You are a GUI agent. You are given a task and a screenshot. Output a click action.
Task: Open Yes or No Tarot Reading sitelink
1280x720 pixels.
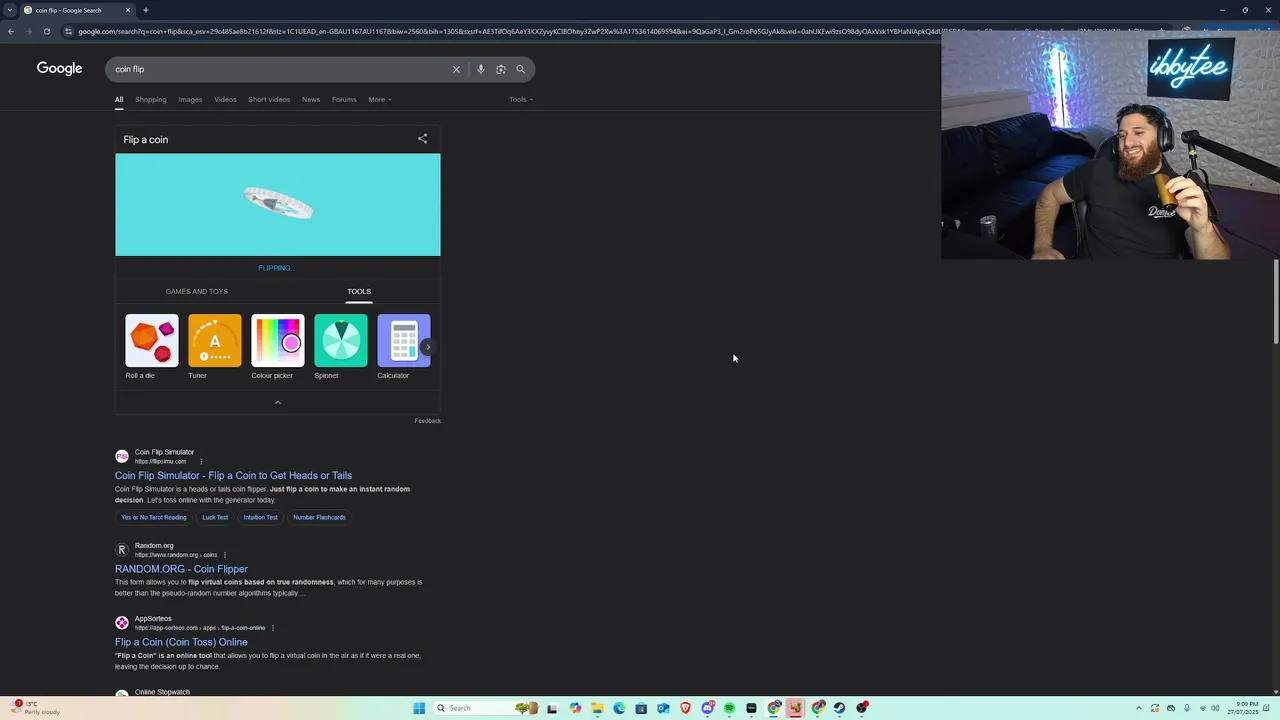tap(154, 517)
